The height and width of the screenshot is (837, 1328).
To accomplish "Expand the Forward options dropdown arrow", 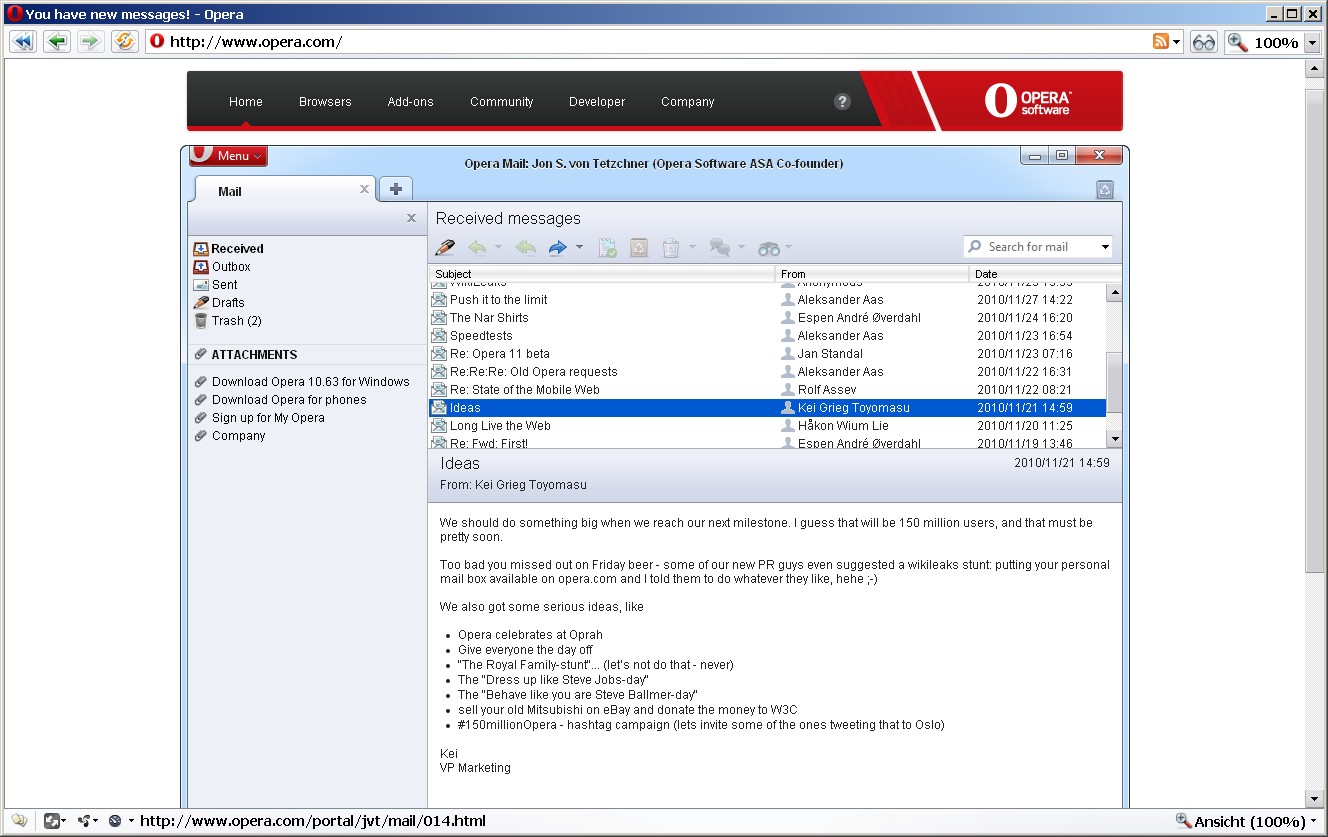I will point(578,247).
